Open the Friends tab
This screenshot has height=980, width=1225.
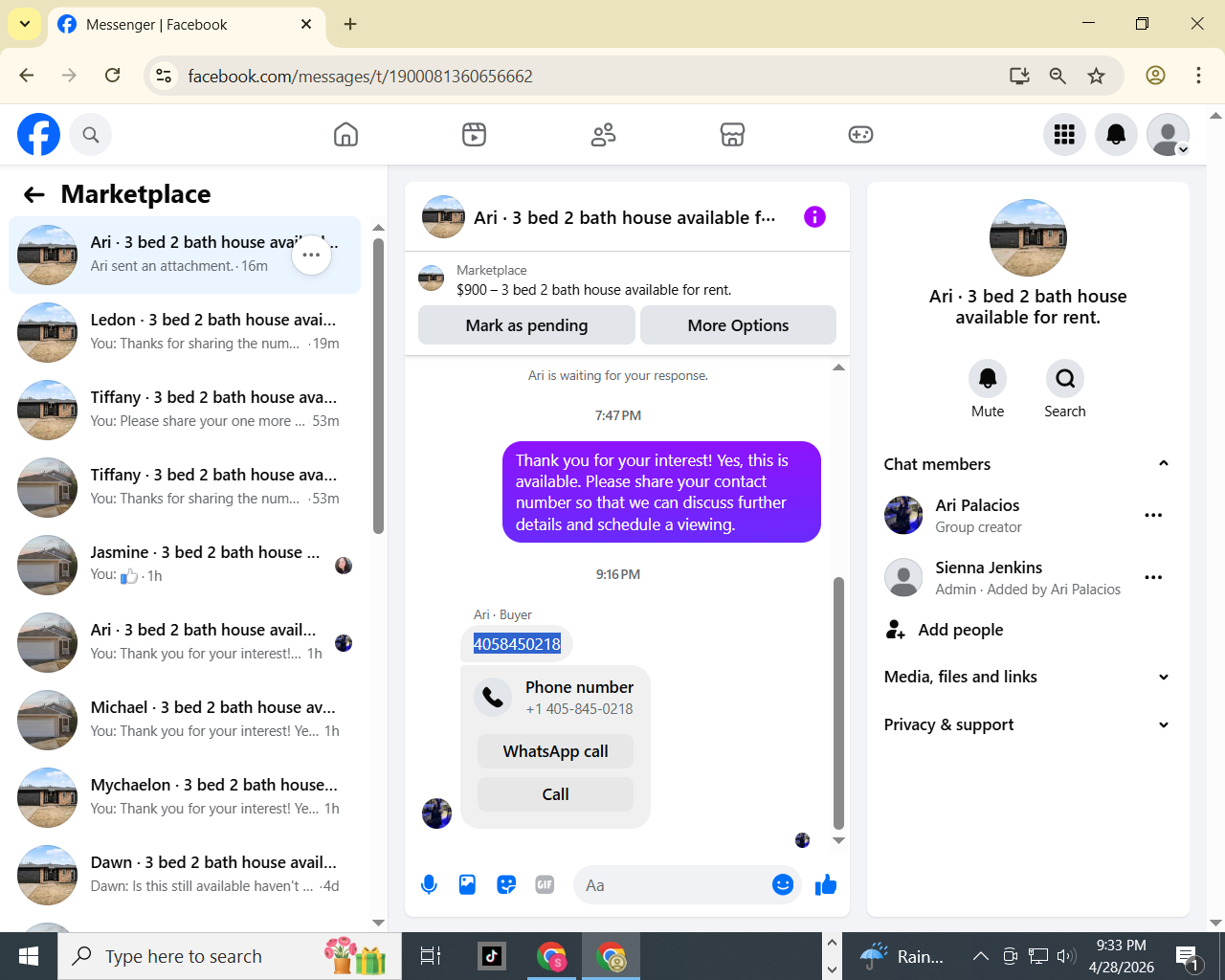click(x=603, y=135)
